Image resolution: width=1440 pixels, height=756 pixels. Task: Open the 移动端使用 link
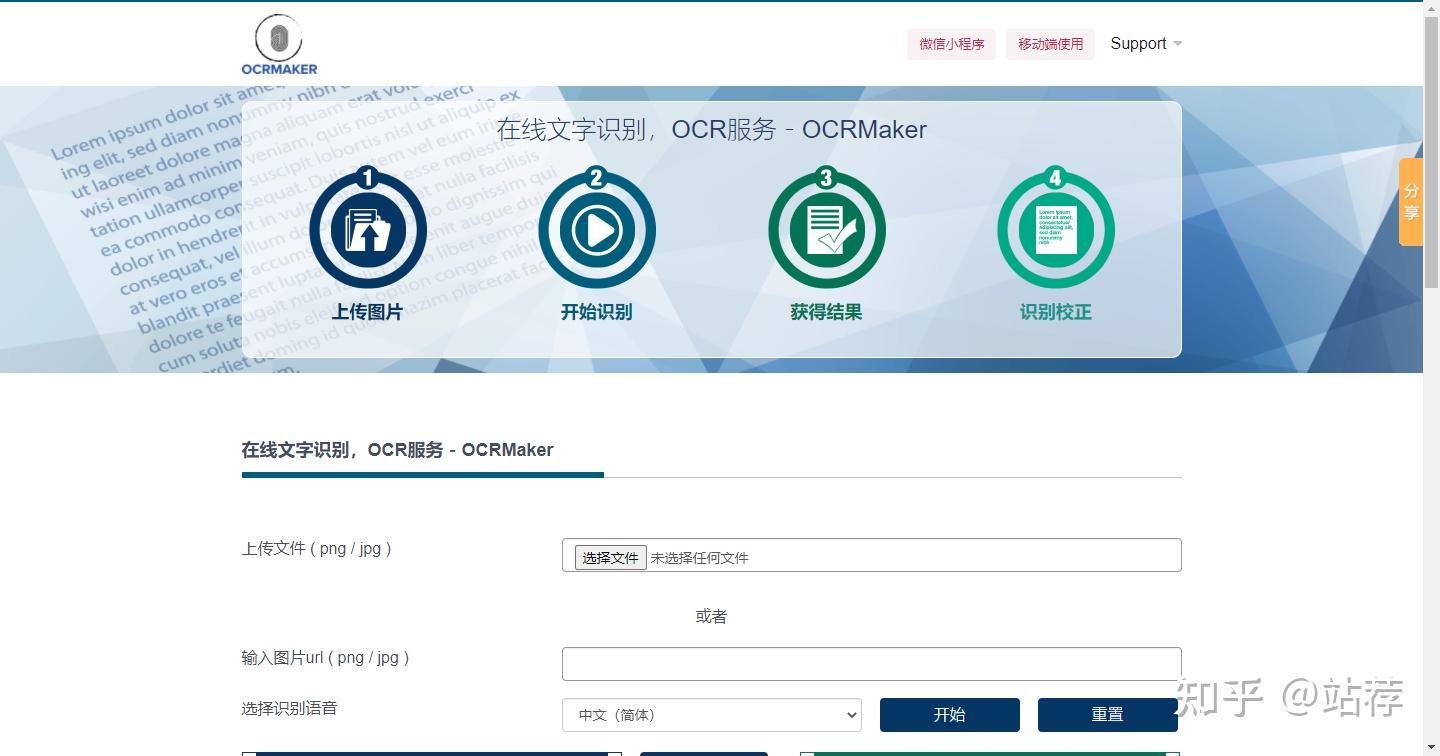point(1050,44)
